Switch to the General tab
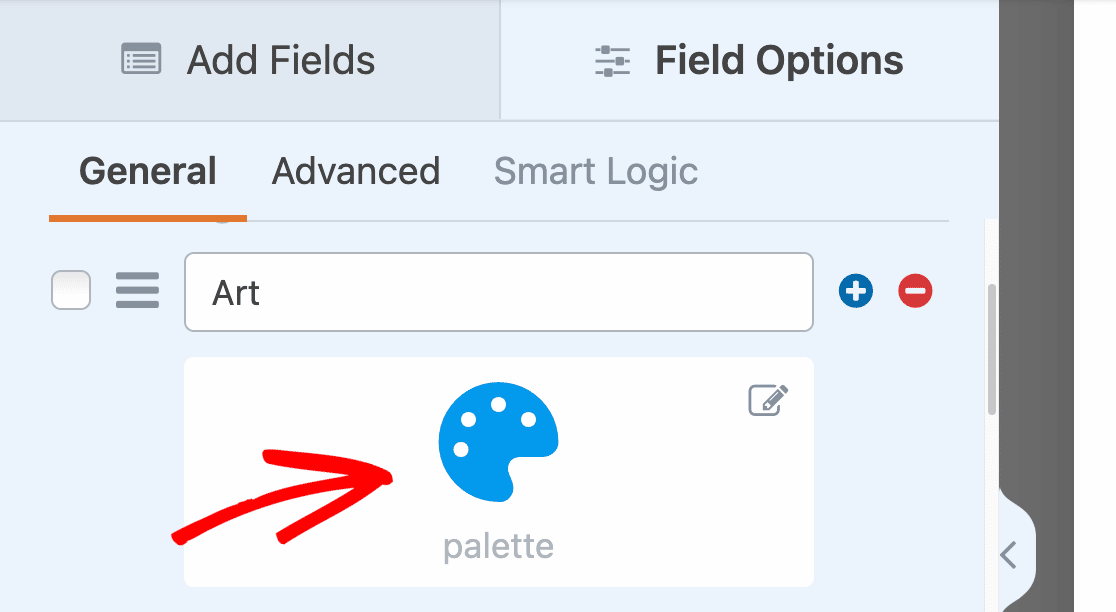 pyautogui.click(x=148, y=172)
